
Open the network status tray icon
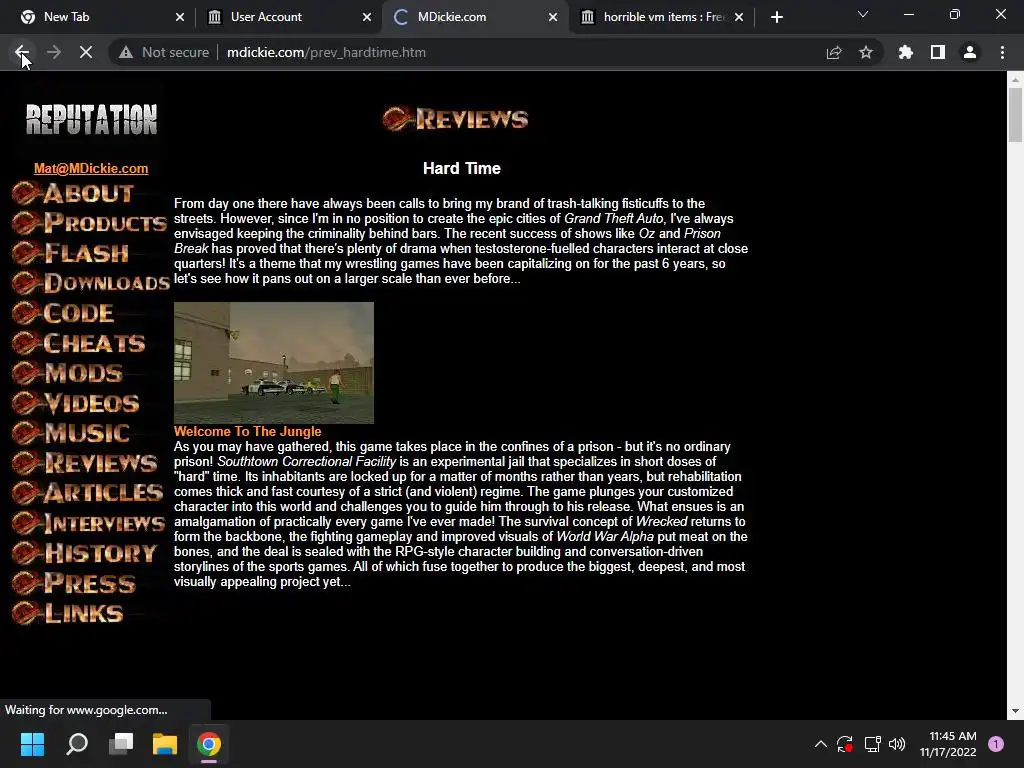pos(872,744)
